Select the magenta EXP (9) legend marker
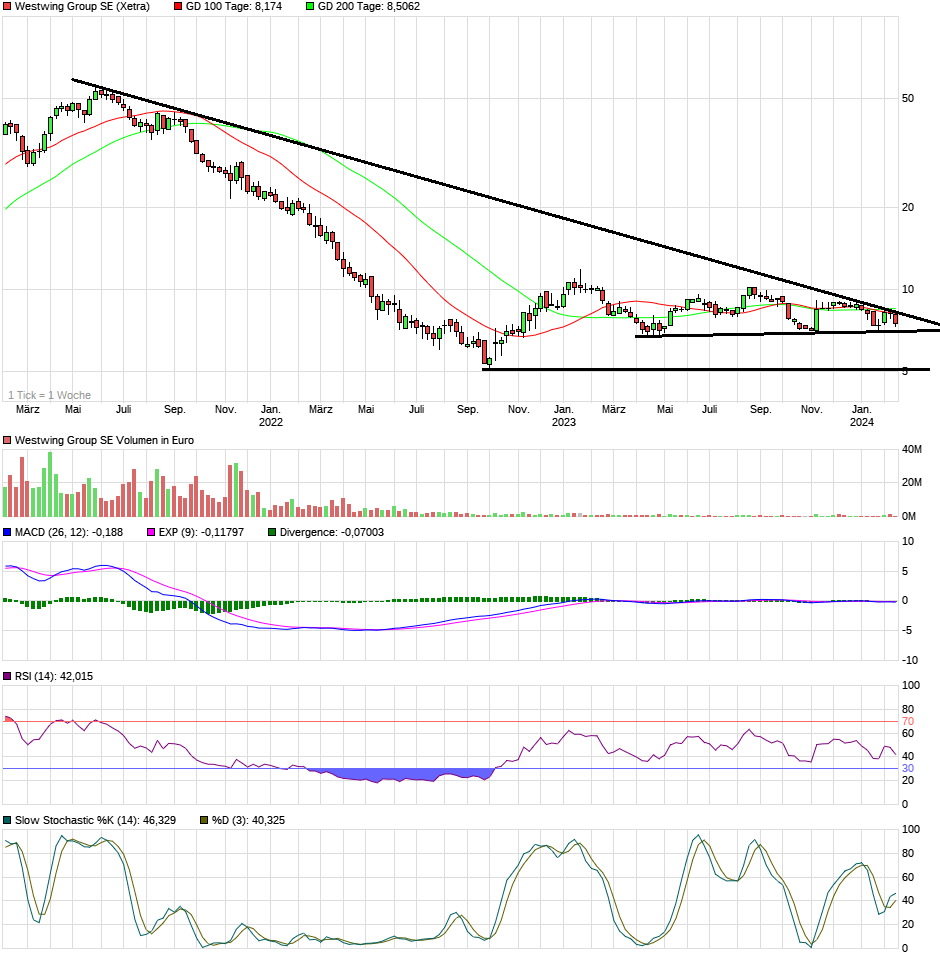 (x=152, y=532)
